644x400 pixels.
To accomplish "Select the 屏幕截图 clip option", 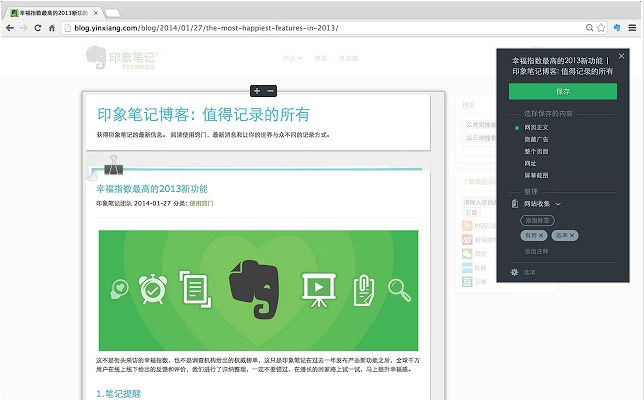I will pyautogui.click(x=536, y=175).
